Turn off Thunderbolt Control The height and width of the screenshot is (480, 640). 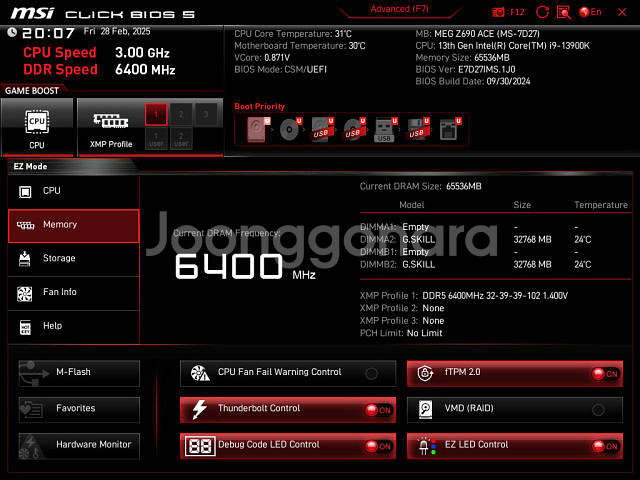pos(377,410)
